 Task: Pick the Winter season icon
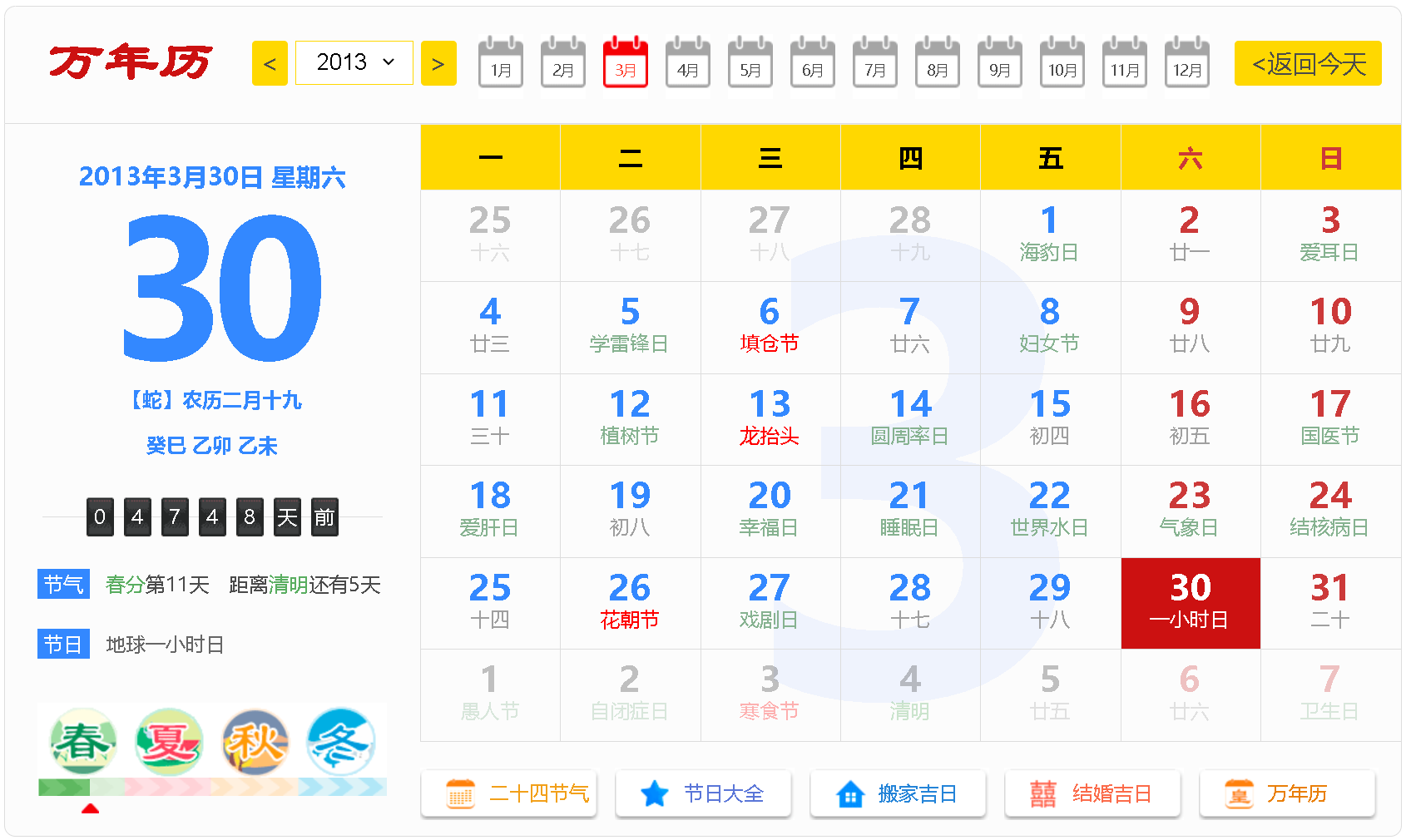point(341,741)
